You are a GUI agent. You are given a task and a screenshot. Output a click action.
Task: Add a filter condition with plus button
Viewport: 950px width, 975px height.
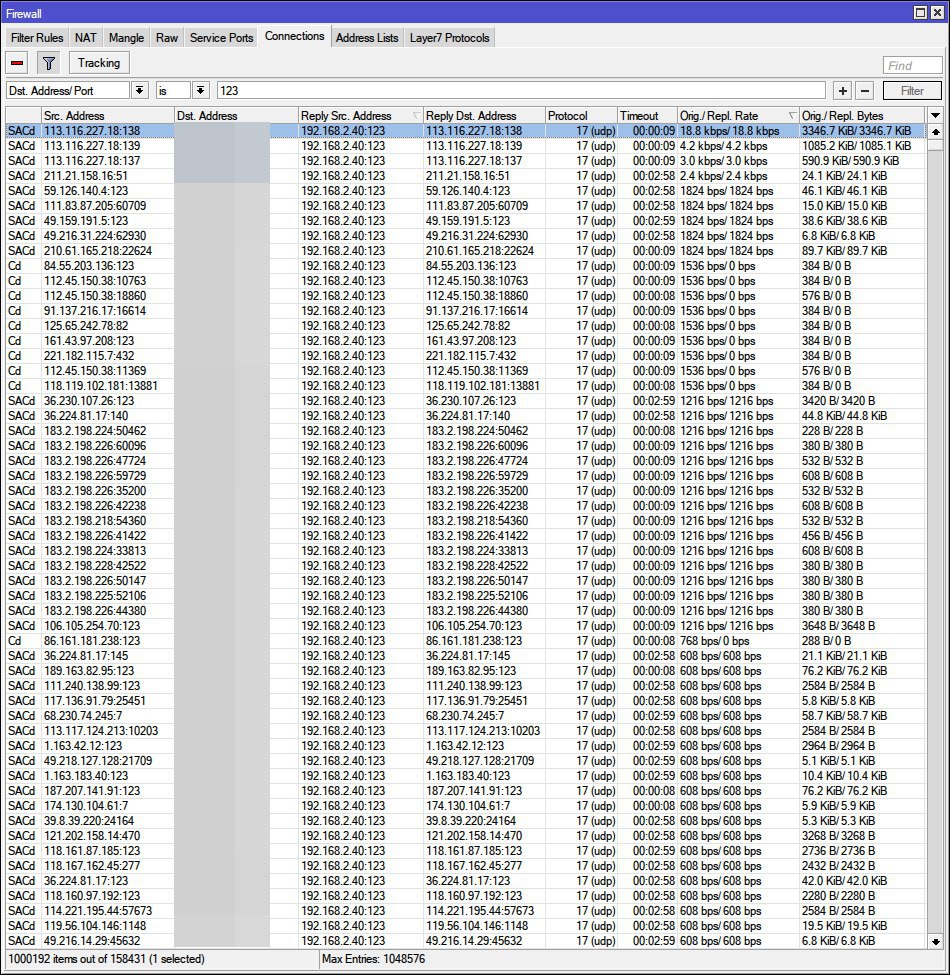point(843,91)
